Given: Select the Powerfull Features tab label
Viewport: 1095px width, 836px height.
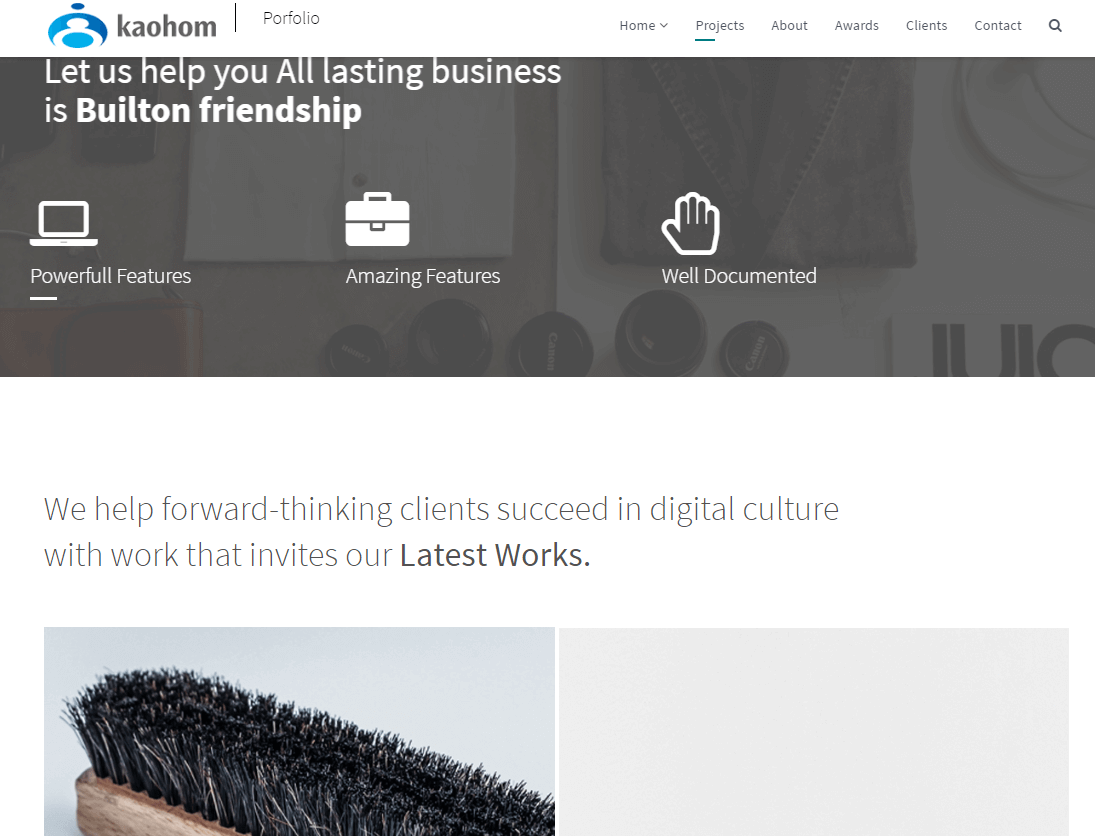Looking at the screenshot, I should pos(110,276).
